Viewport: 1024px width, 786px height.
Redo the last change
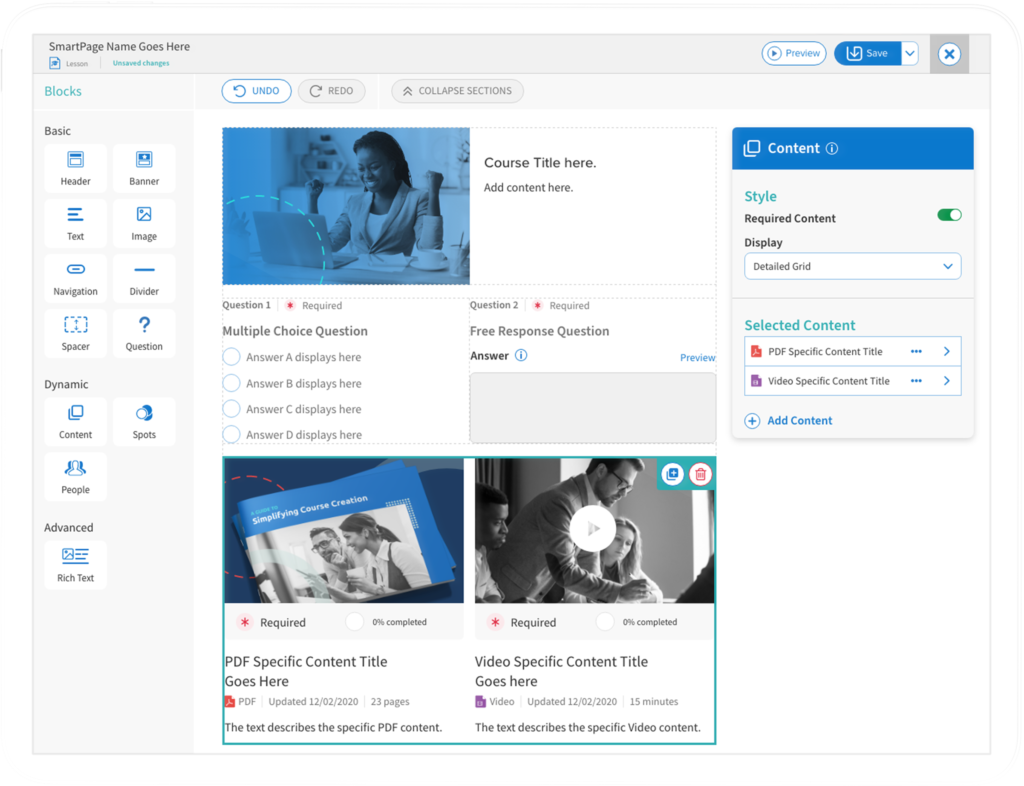pyautogui.click(x=331, y=91)
